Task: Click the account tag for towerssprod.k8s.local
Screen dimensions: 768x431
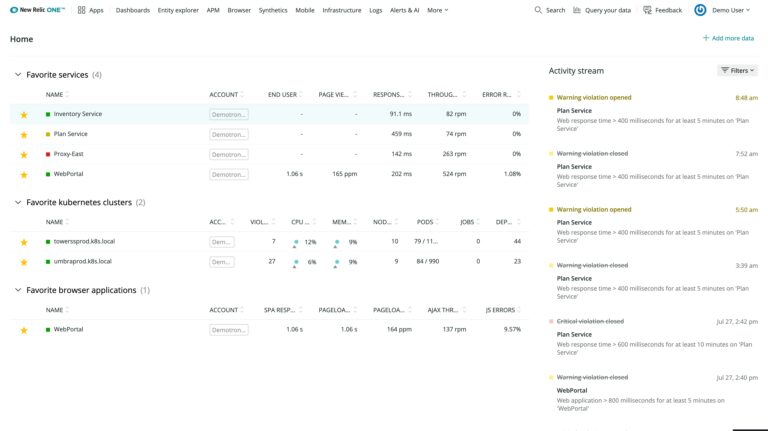Action: coord(221,242)
